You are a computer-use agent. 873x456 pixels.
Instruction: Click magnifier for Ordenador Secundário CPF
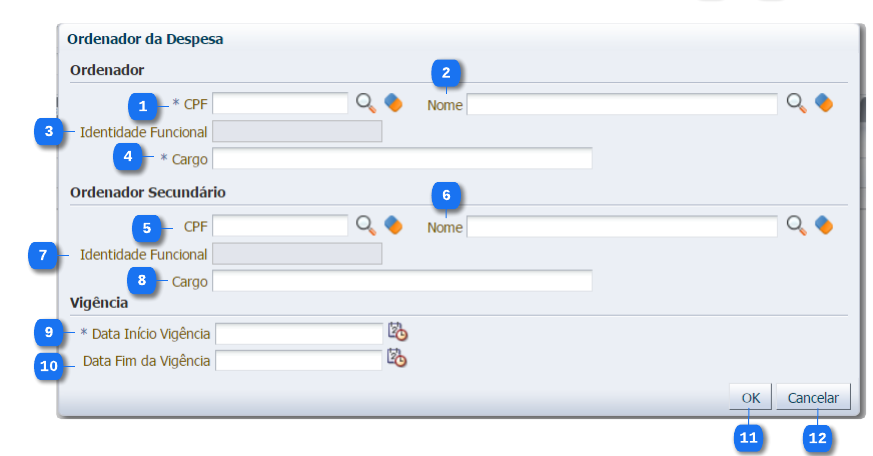click(x=366, y=225)
